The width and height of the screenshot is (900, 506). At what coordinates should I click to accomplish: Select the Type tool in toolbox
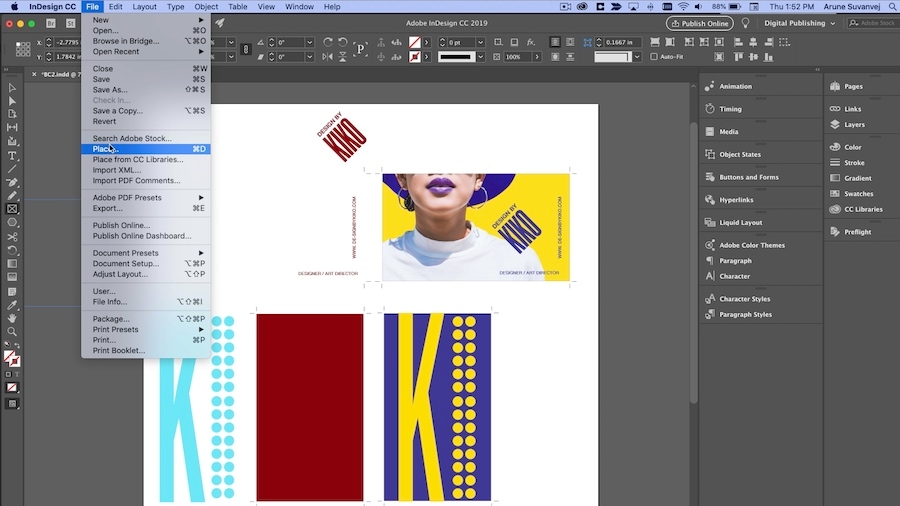point(12,156)
